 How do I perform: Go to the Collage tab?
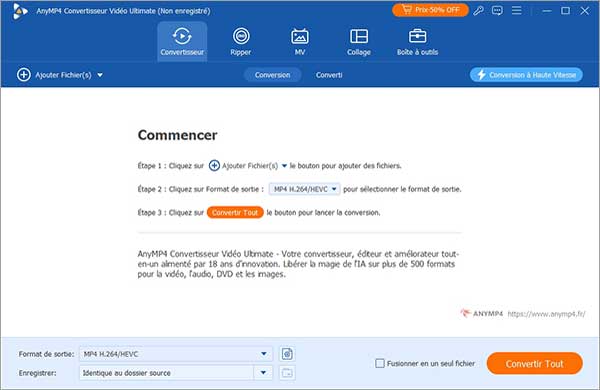pyautogui.click(x=359, y=41)
